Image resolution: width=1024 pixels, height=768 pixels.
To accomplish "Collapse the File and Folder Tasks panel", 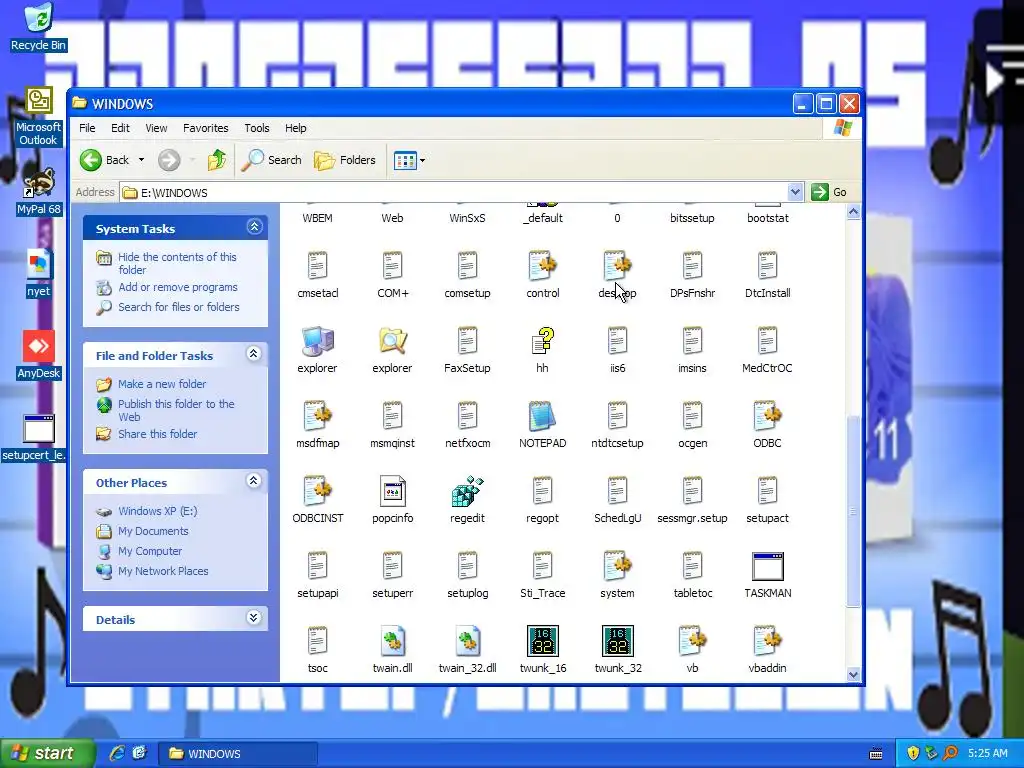I will pos(254,355).
